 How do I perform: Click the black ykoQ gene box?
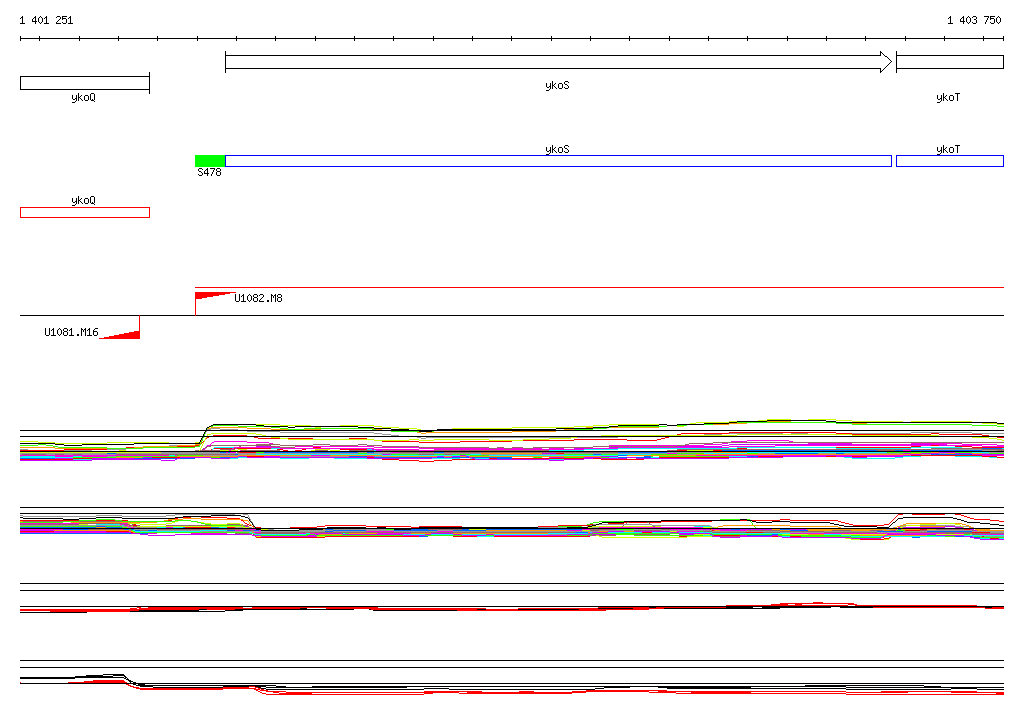(x=85, y=83)
